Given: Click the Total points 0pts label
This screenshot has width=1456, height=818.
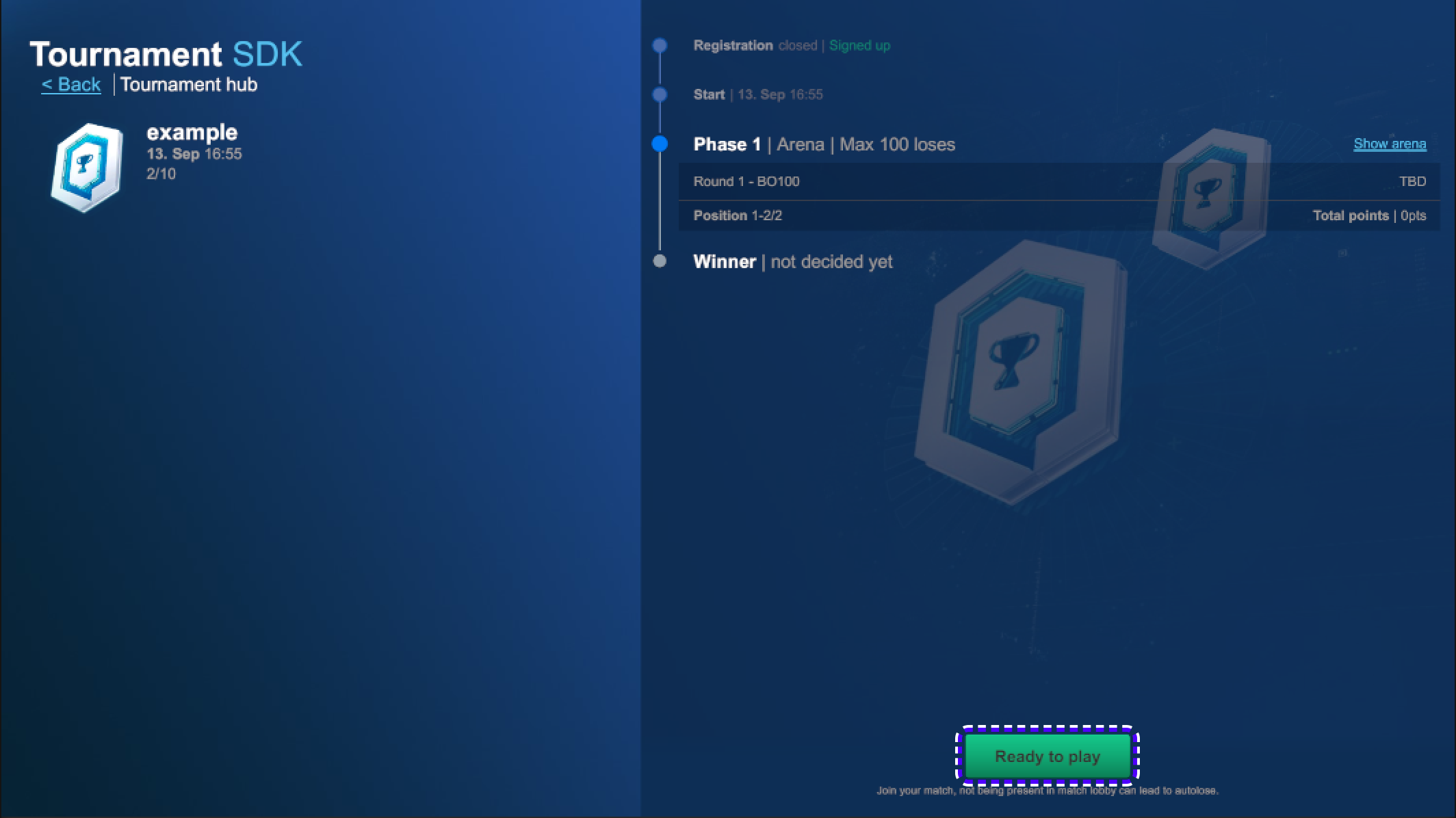Looking at the screenshot, I should 1368,215.
